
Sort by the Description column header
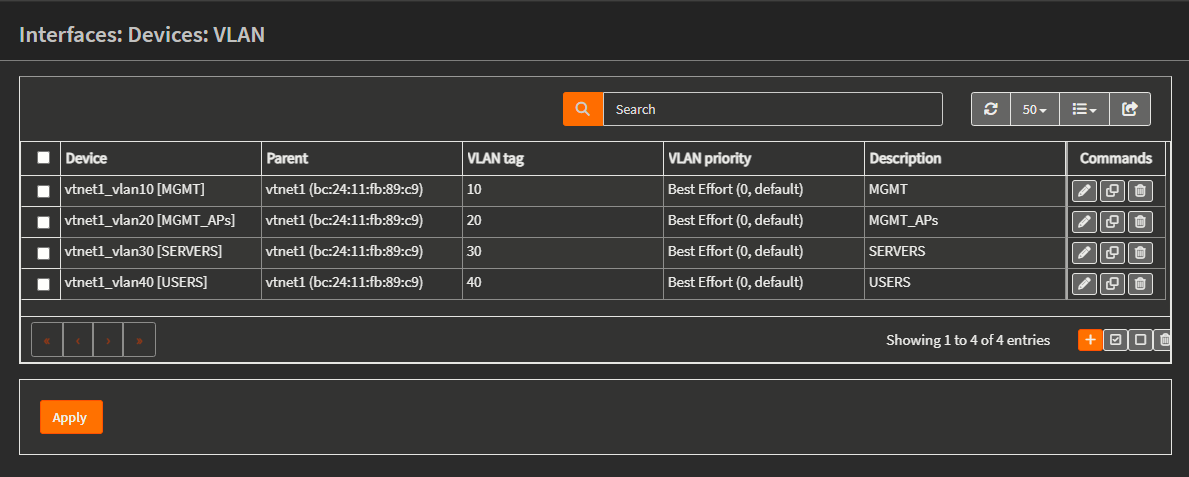[x=965, y=158]
